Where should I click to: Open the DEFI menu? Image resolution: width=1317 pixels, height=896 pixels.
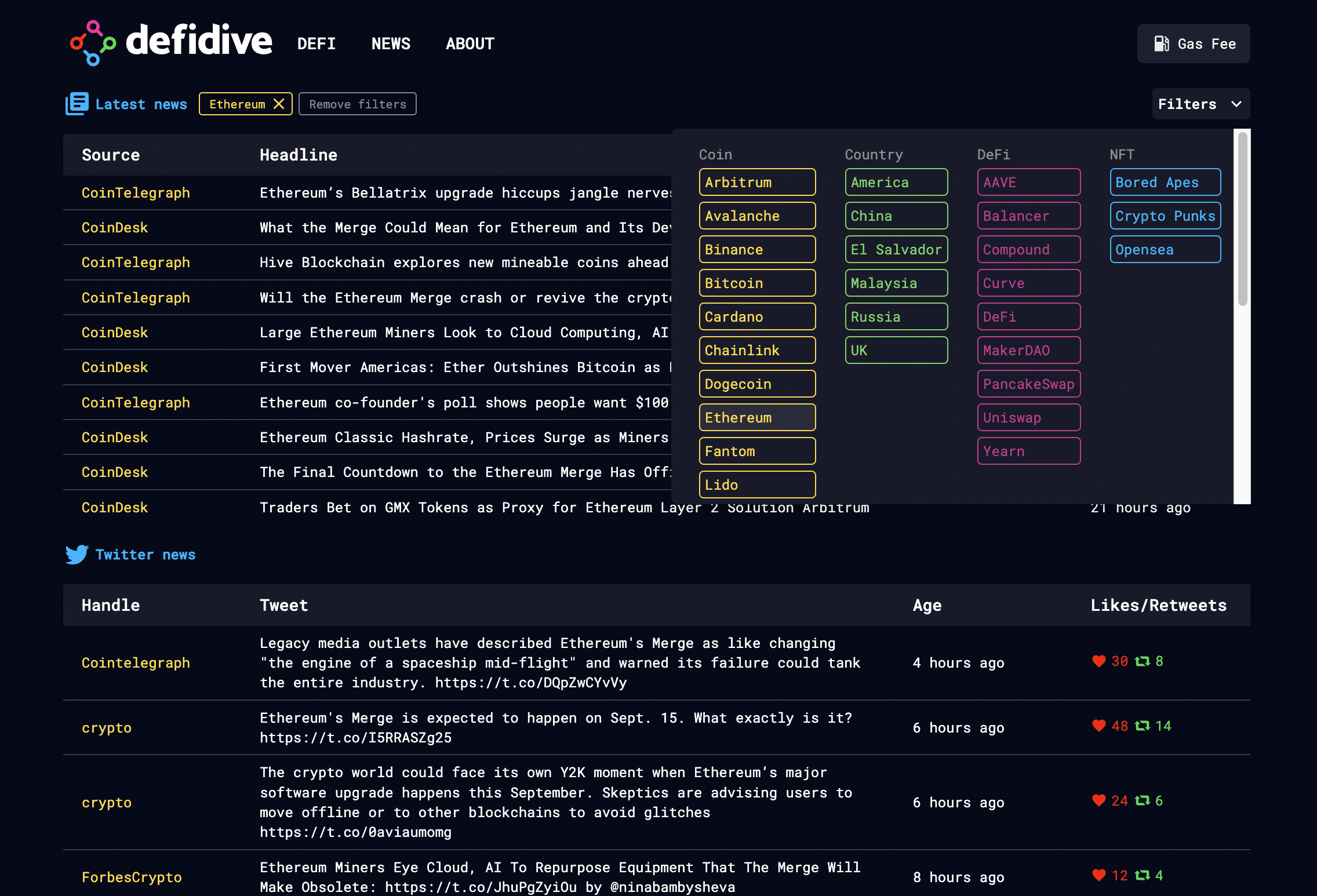(x=316, y=43)
